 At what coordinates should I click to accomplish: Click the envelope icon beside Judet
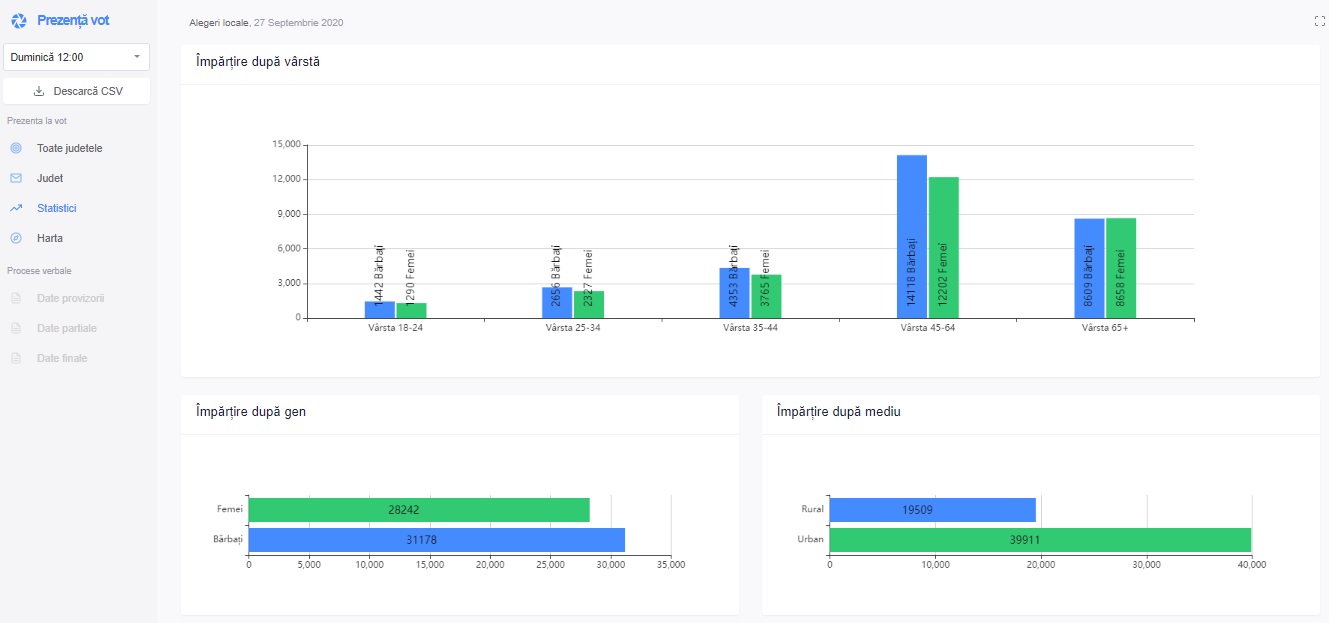(16, 178)
